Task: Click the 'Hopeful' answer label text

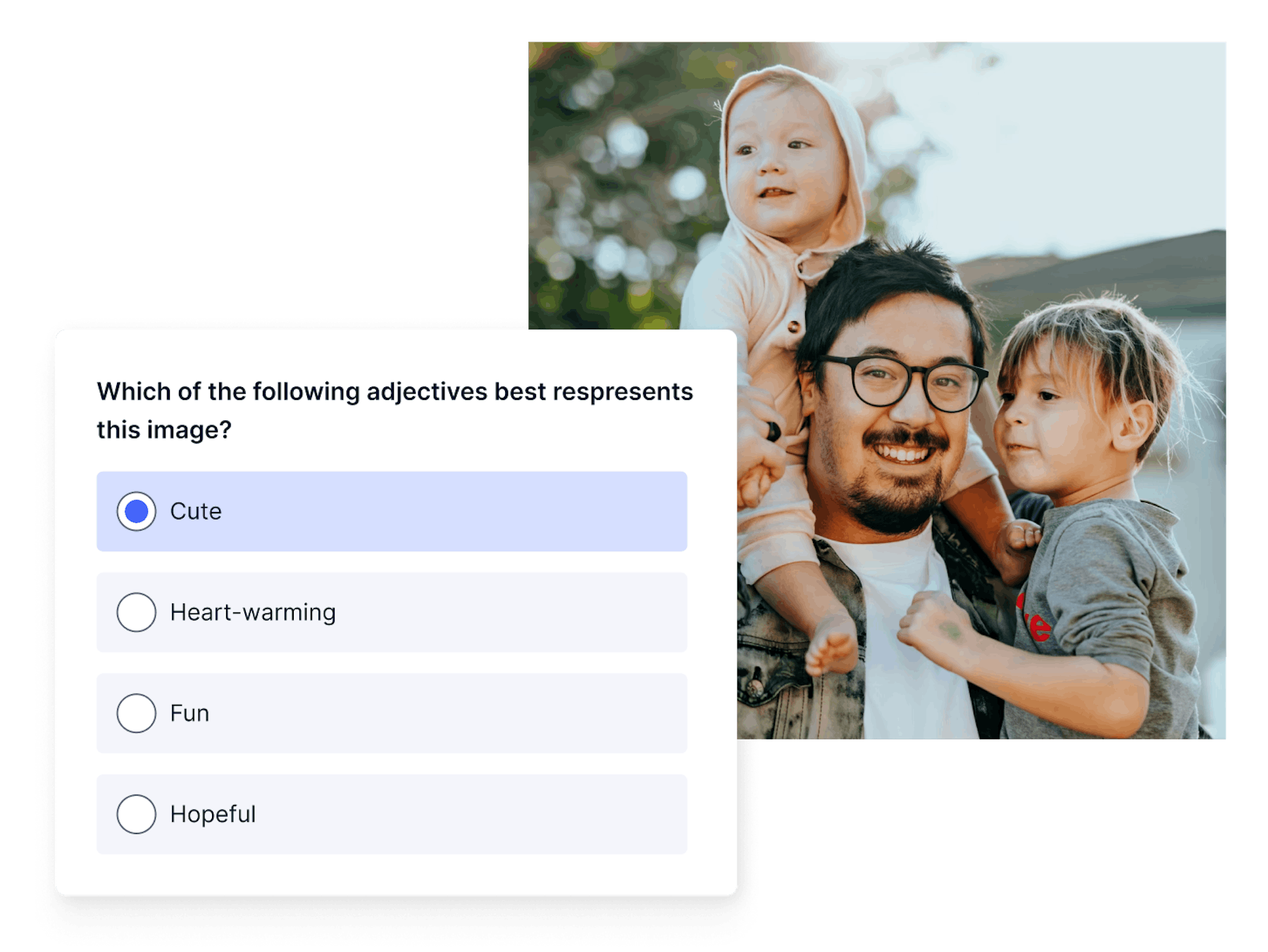Action: (213, 814)
